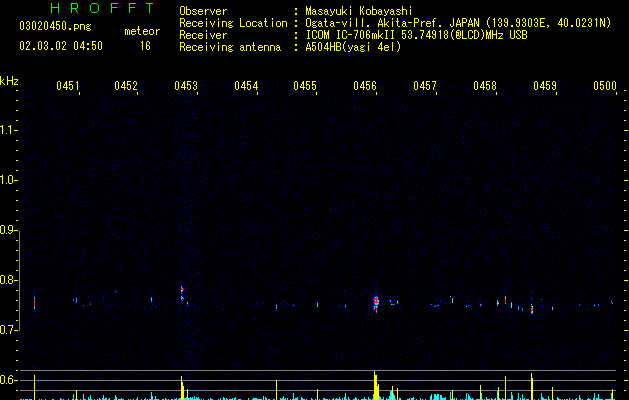Click the 0500 time axis label
This screenshot has width=629, height=400.
[605, 85]
